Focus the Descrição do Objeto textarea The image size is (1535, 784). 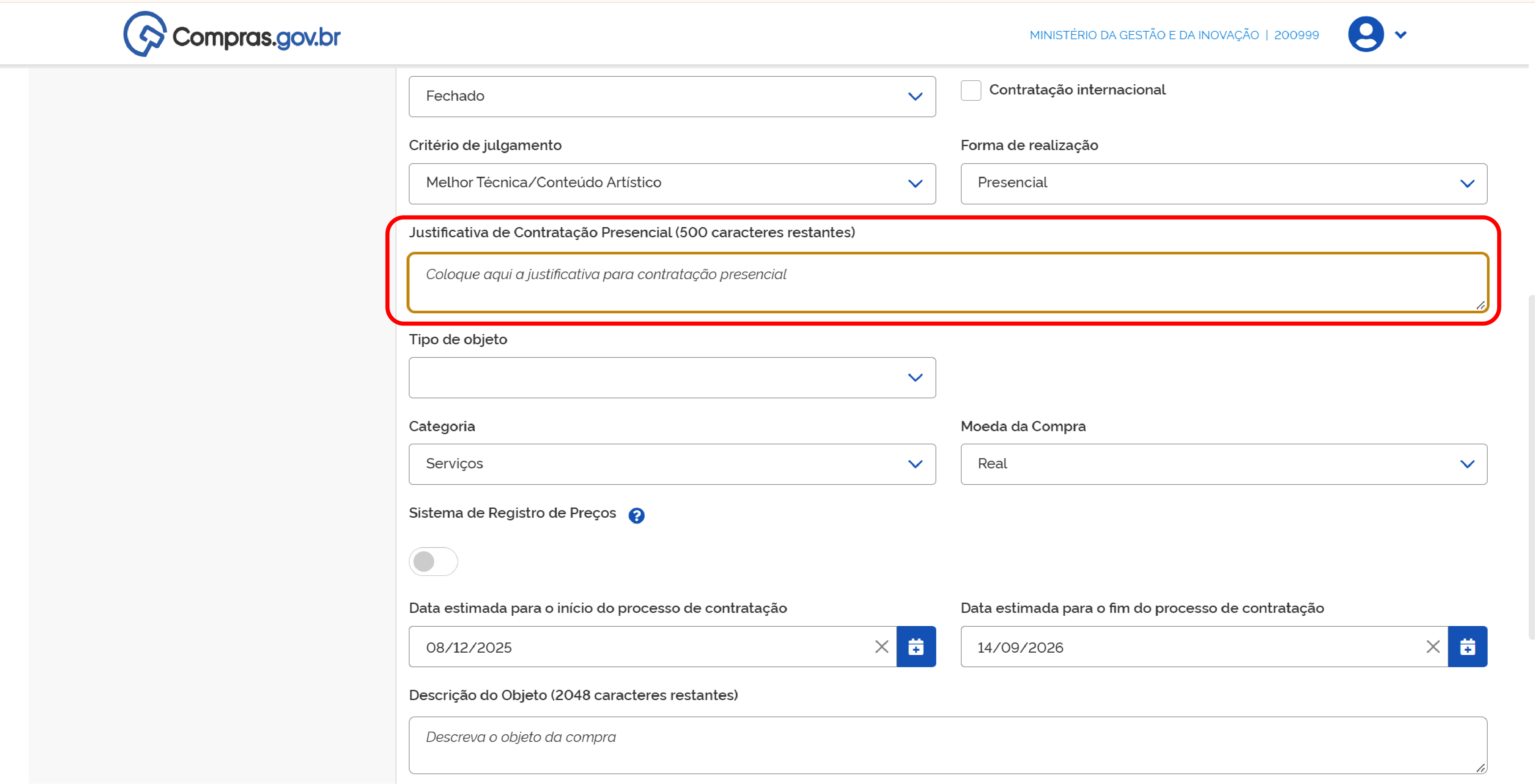click(x=947, y=745)
